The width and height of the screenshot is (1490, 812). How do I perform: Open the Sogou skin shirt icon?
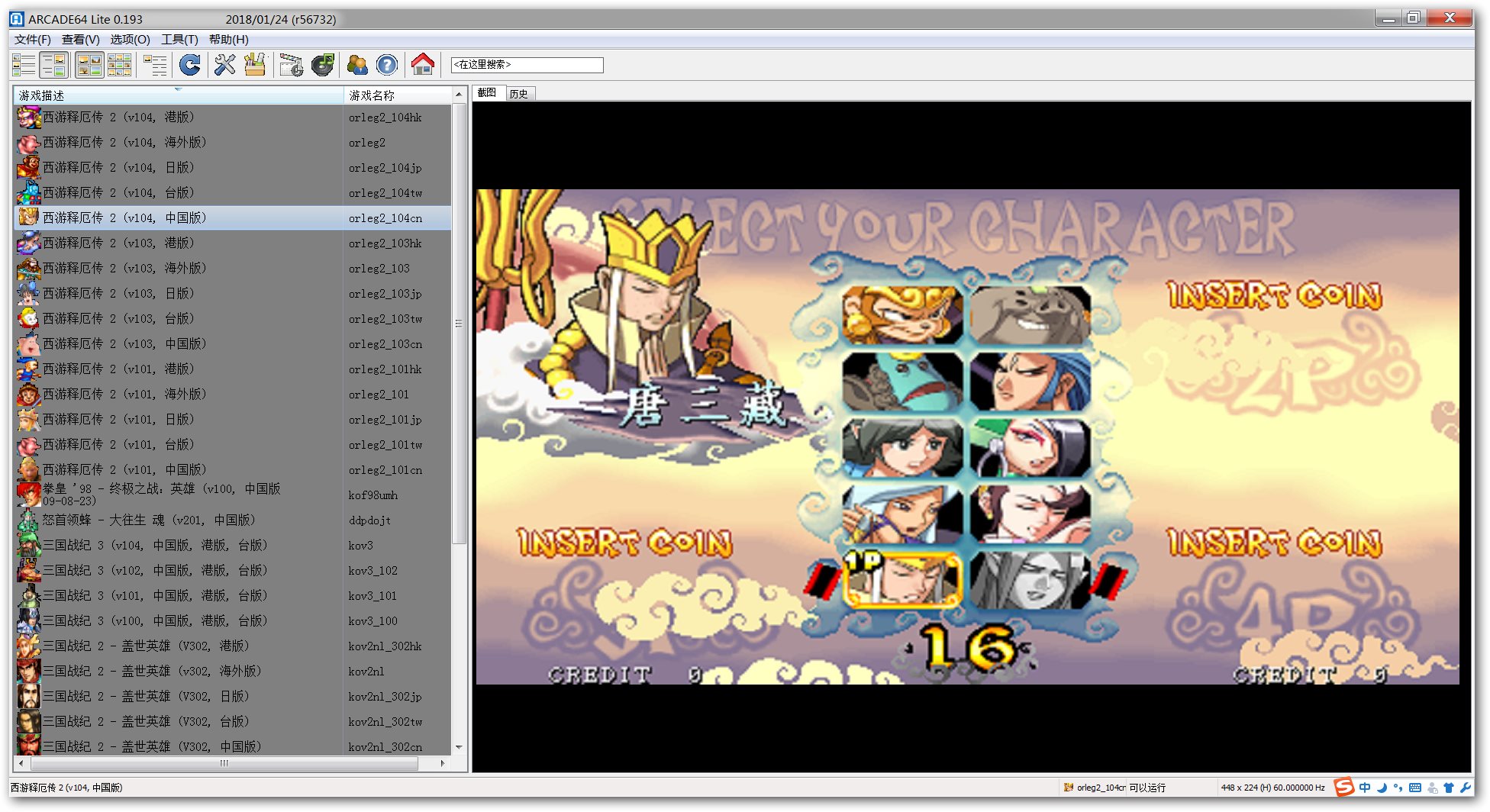point(1448,788)
